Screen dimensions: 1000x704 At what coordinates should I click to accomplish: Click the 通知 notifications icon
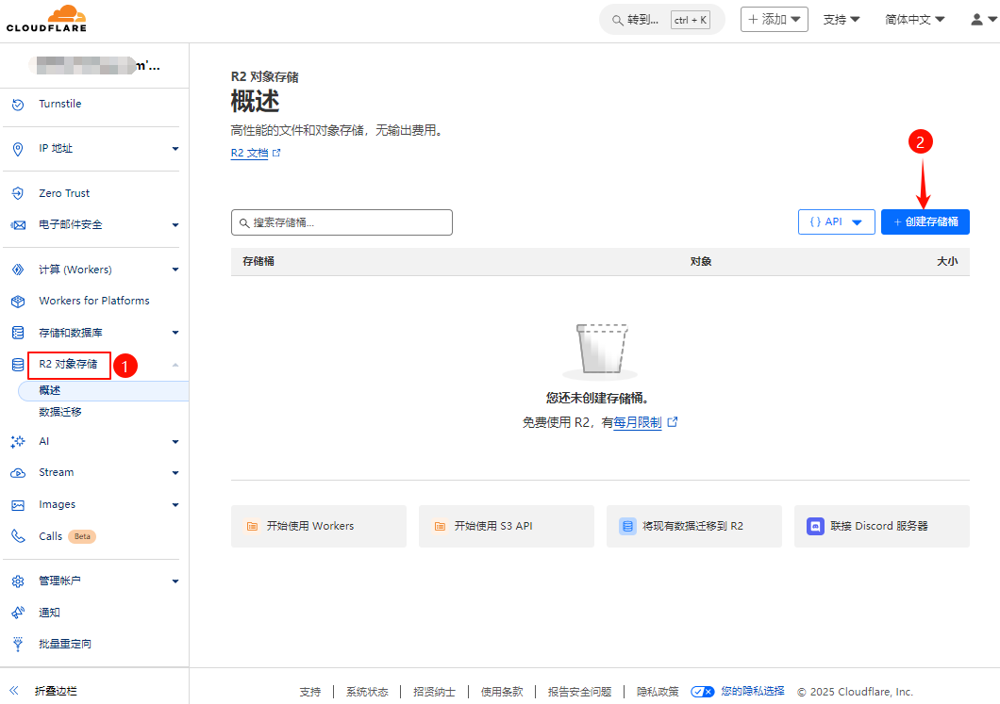pos(18,612)
